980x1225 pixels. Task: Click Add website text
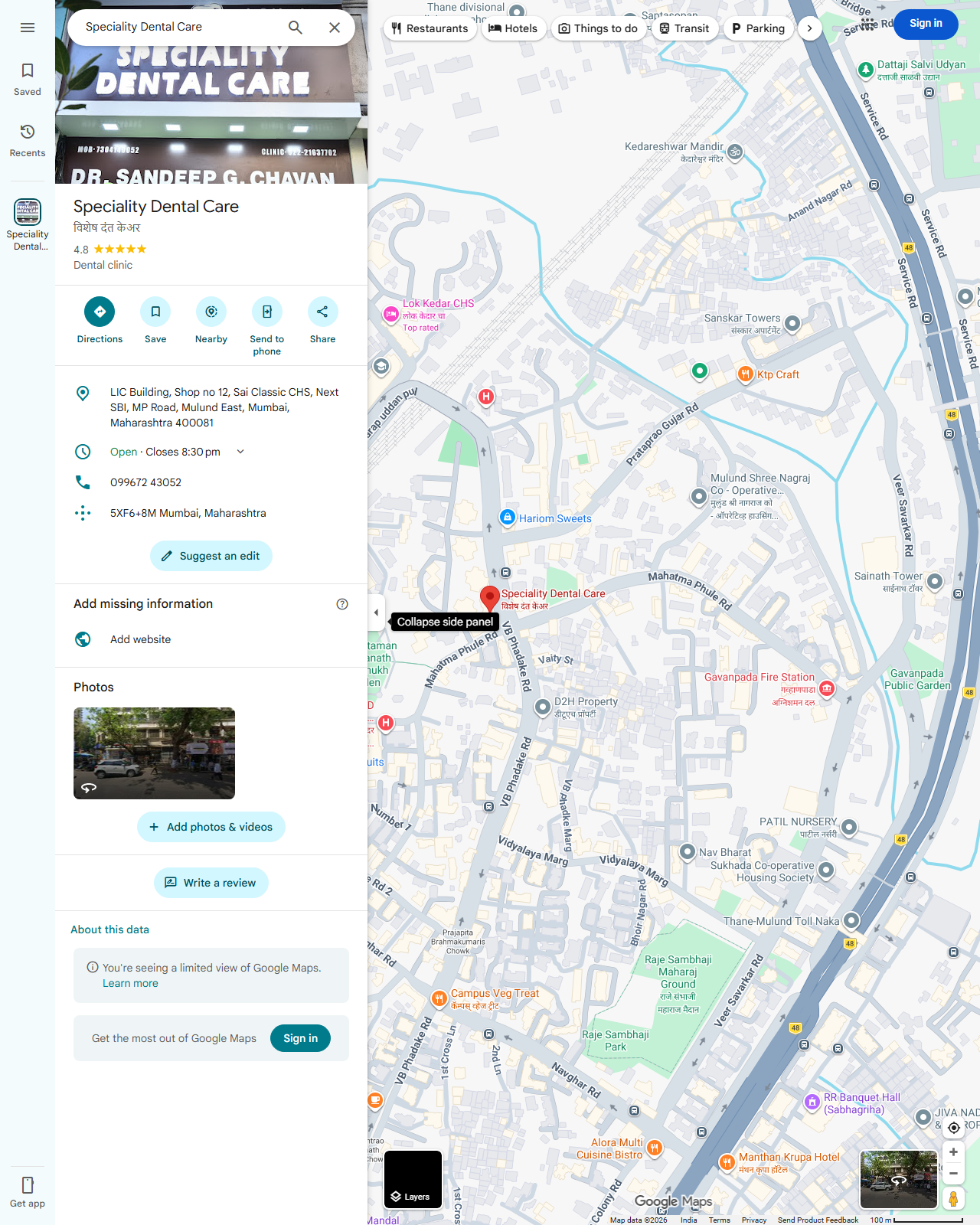pyautogui.click(x=140, y=639)
